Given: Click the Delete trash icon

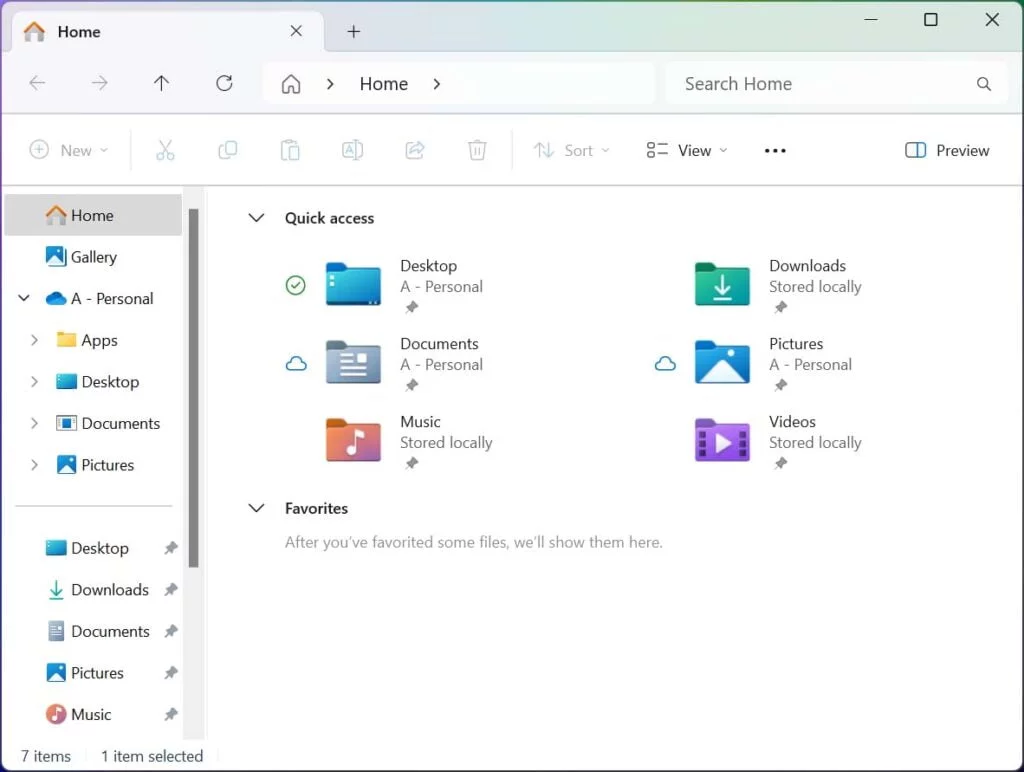Looking at the screenshot, I should pyautogui.click(x=477, y=150).
